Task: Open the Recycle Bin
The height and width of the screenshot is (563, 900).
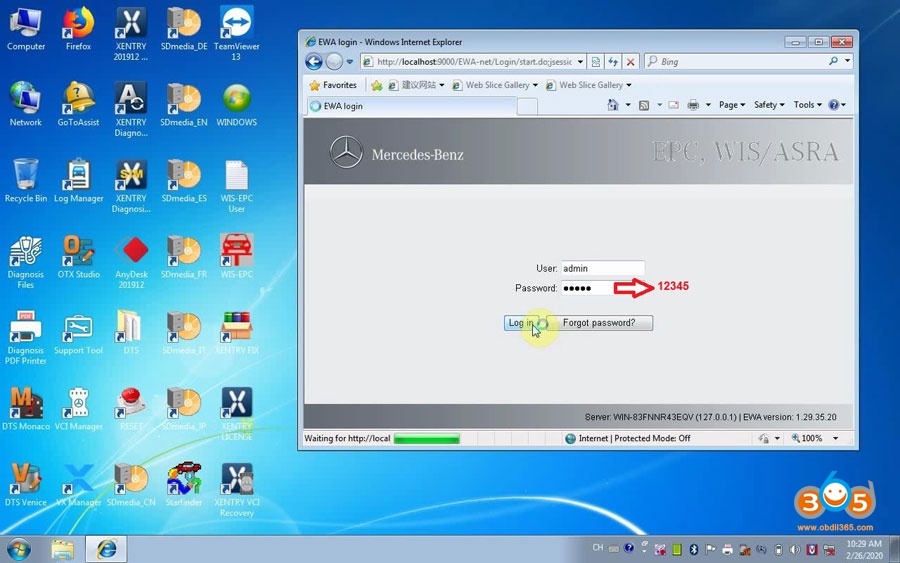Action: (26, 181)
